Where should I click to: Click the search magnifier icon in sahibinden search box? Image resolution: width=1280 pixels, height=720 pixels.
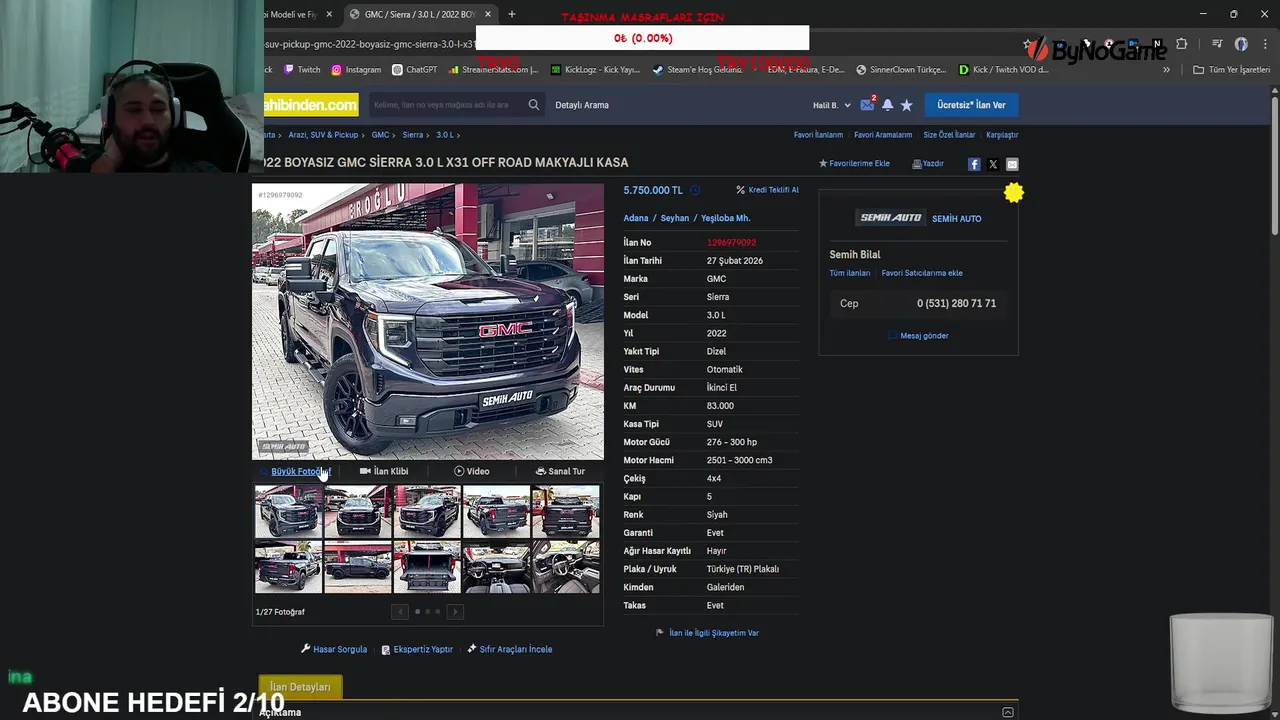click(x=534, y=105)
